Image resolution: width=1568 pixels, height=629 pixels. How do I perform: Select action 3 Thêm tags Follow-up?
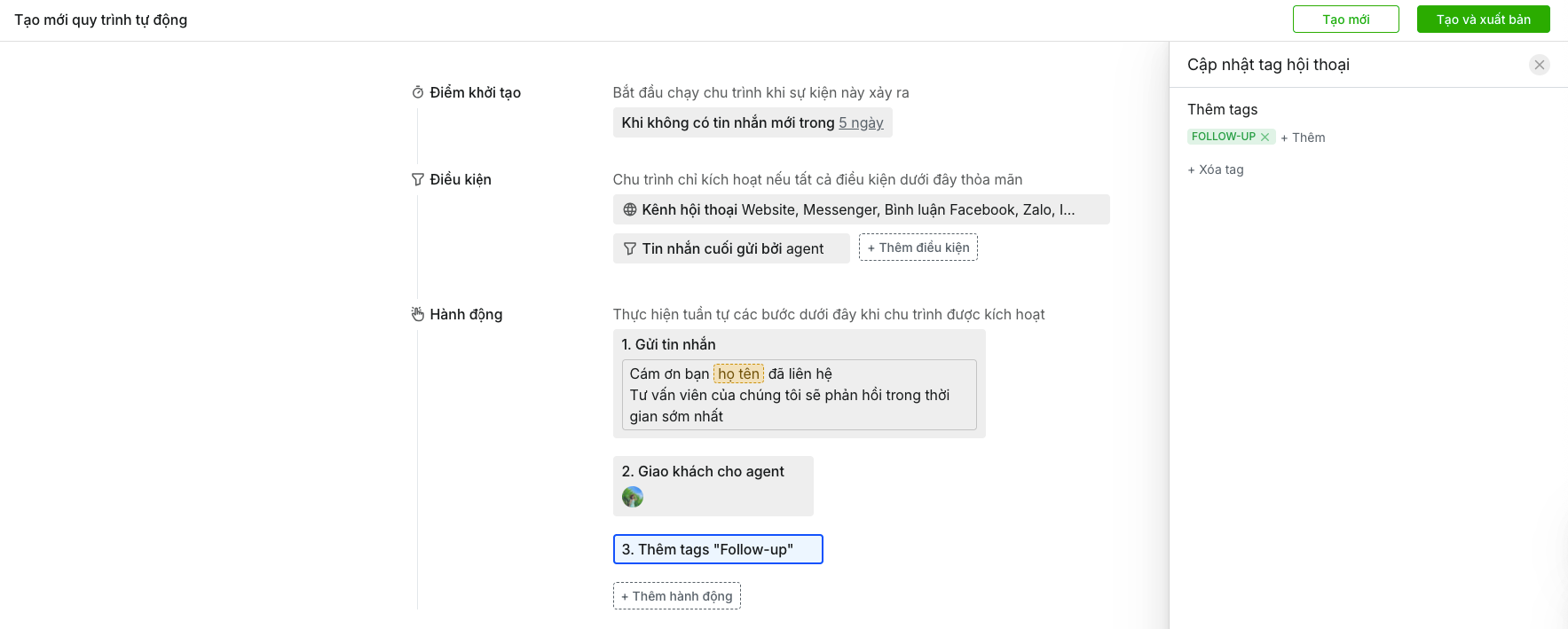coord(717,549)
